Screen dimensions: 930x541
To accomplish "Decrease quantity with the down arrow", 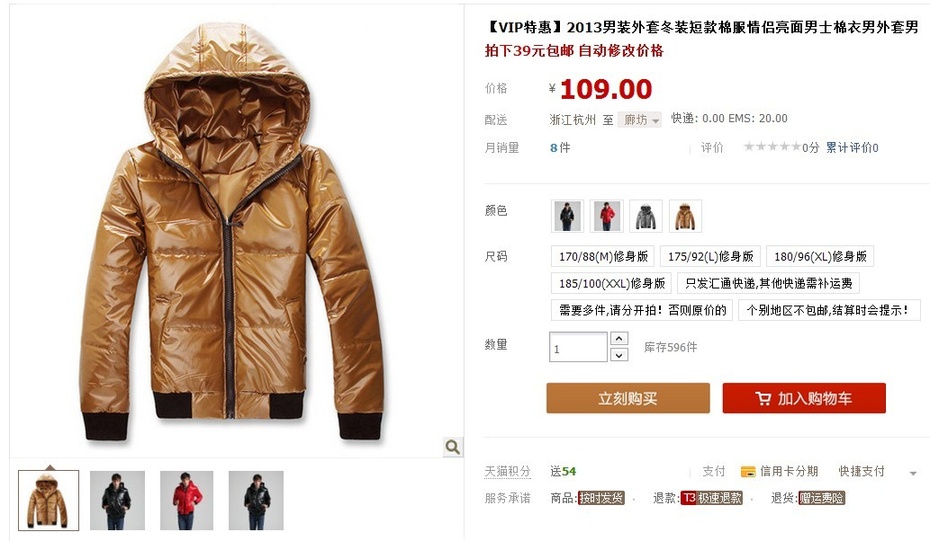I will tap(619, 355).
